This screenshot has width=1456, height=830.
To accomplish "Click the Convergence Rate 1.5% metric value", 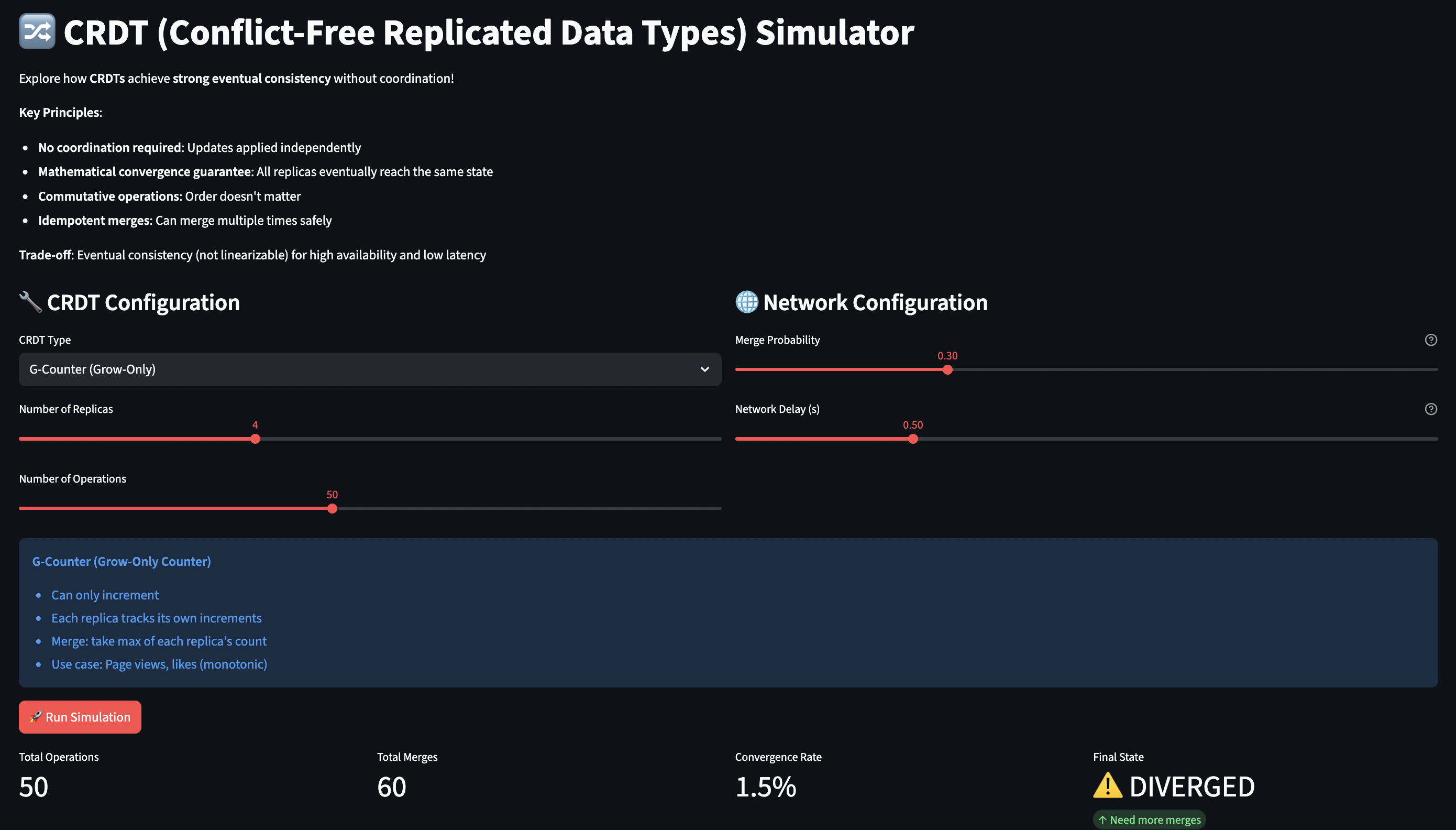I will click(765, 787).
